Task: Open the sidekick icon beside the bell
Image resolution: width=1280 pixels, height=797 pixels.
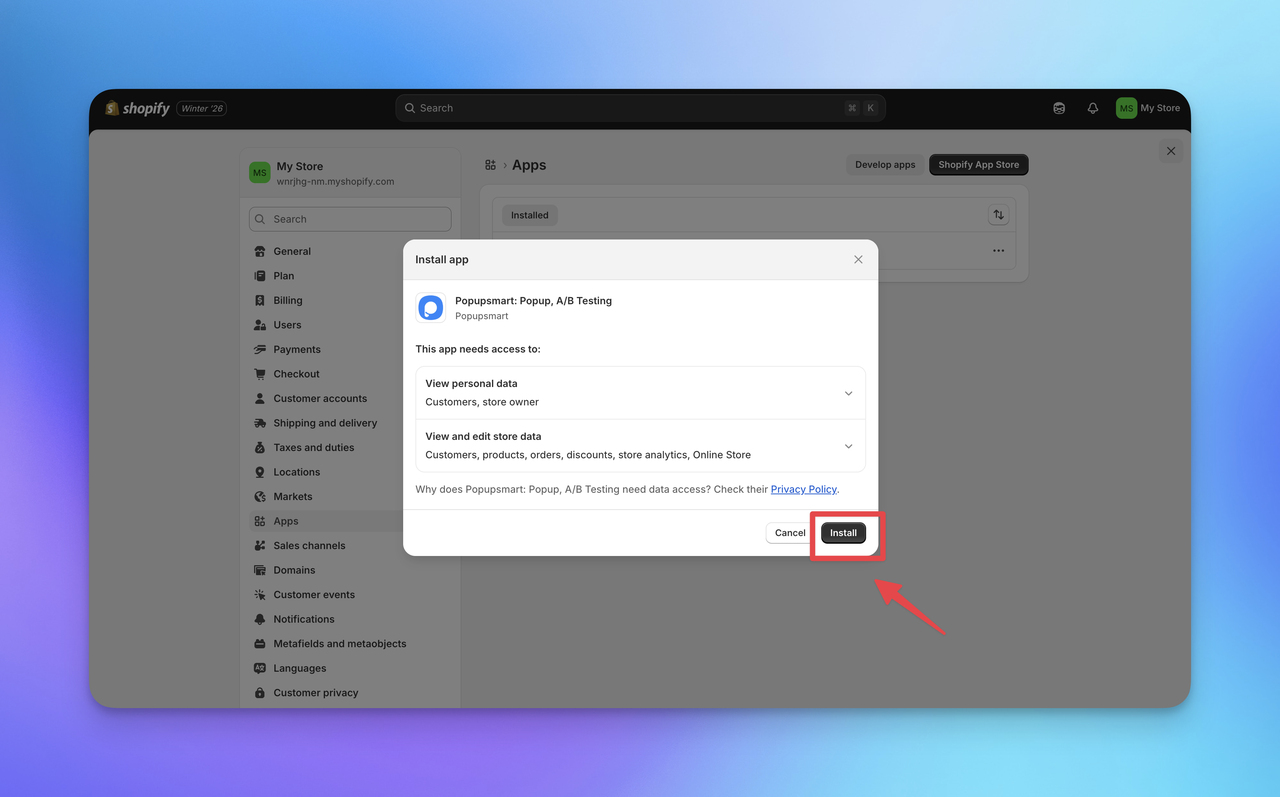Action: pos(1059,108)
